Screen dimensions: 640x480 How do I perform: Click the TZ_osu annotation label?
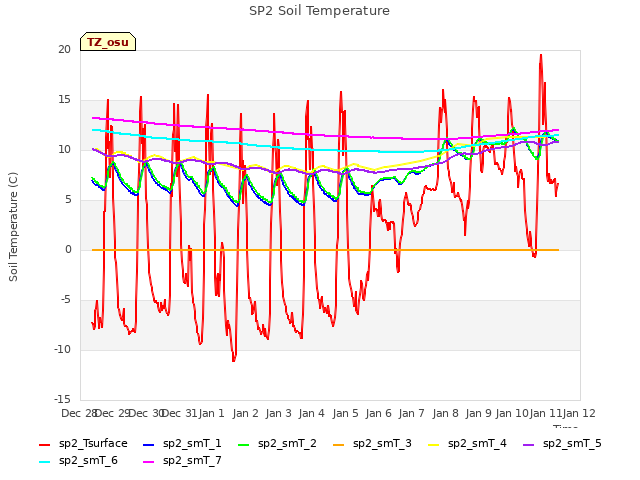(x=108, y=42)
